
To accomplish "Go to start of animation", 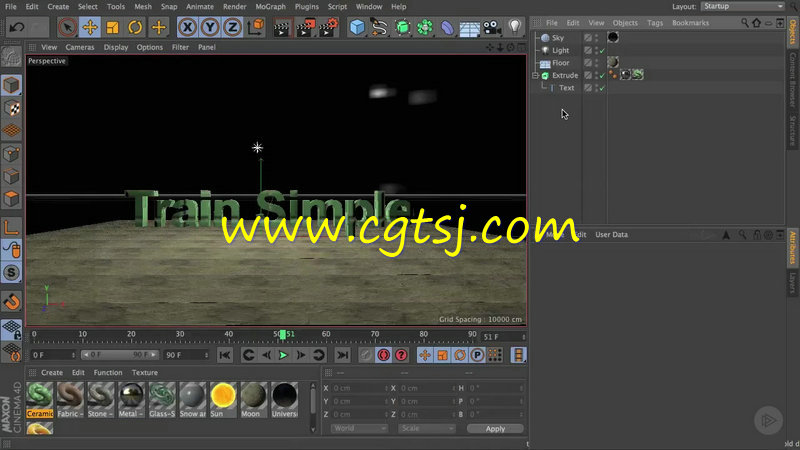I will [x=224, y=355].
